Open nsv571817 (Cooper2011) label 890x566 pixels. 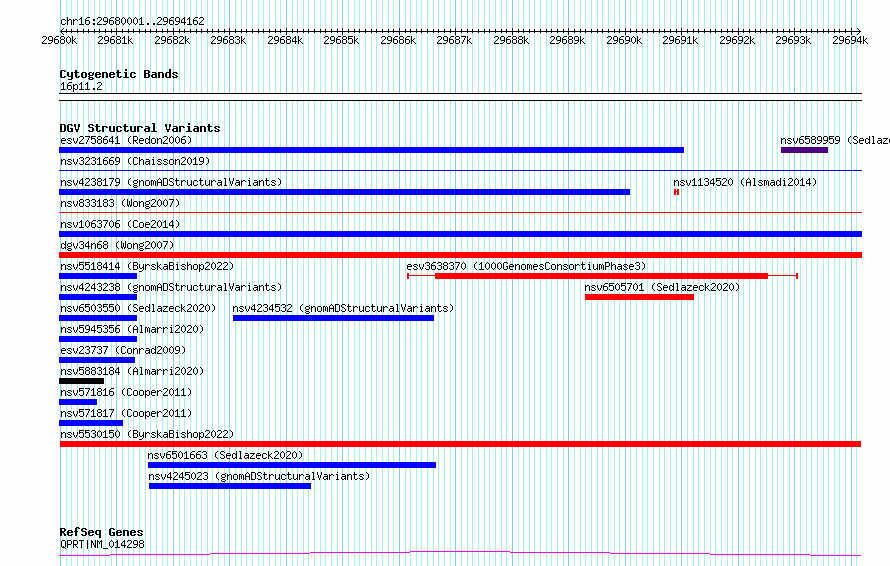126,413
